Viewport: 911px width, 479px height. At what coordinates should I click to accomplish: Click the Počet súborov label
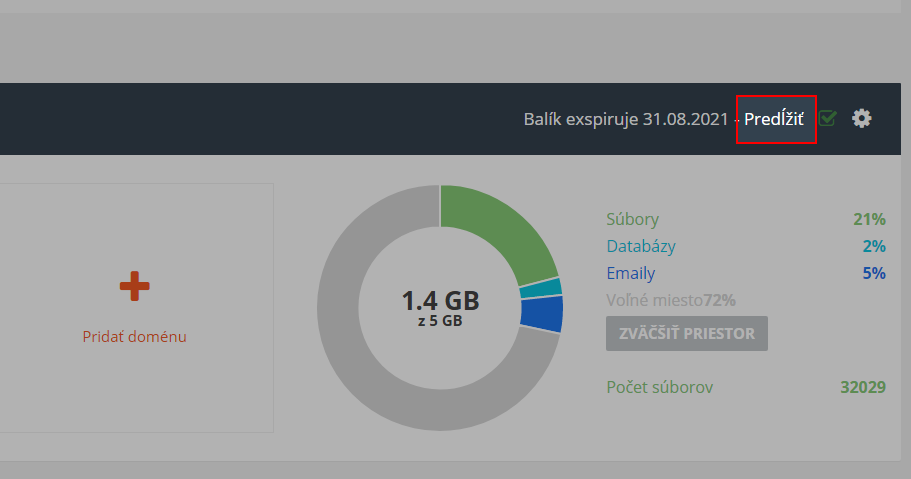tap(660, 387)
